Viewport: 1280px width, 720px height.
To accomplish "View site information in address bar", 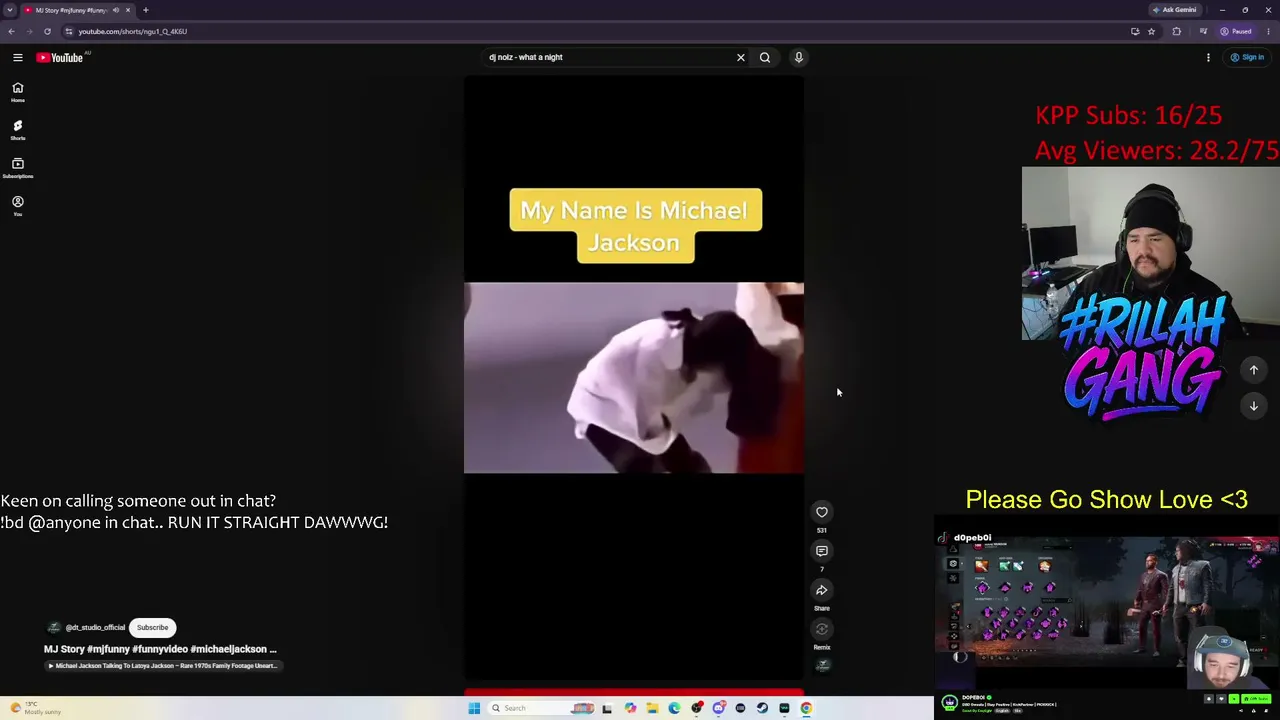I will tap(68, 31).
